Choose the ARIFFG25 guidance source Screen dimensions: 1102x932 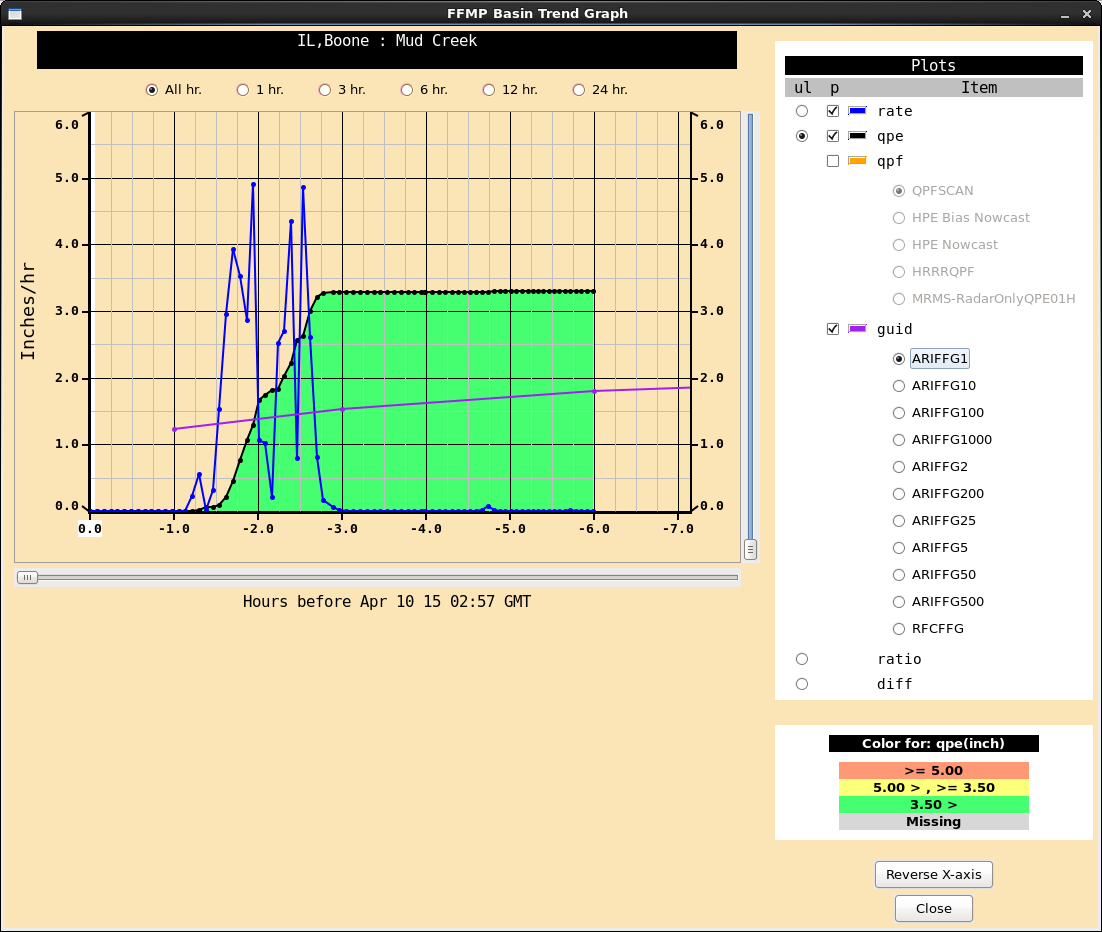pyautogui.click(x=934, y=521)
